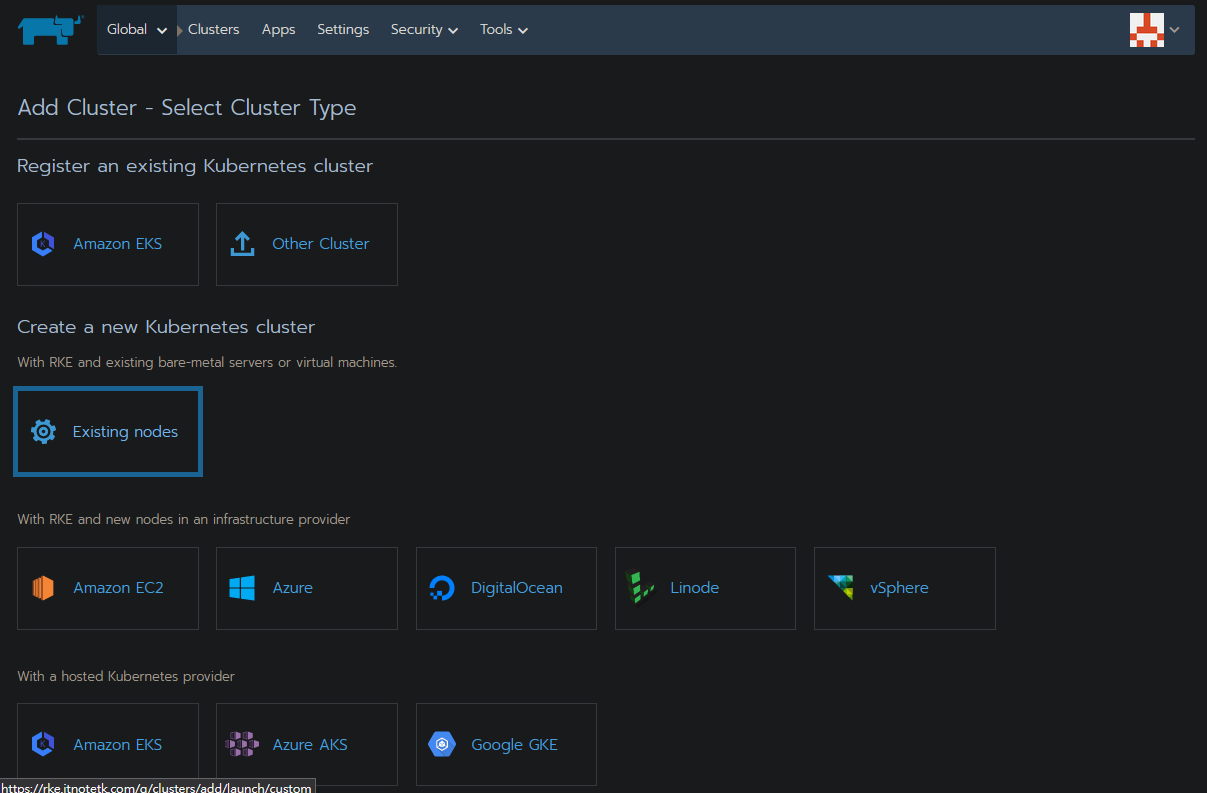
Task: Select Google GKE hosted provider
Action: (x=506, y=744)
